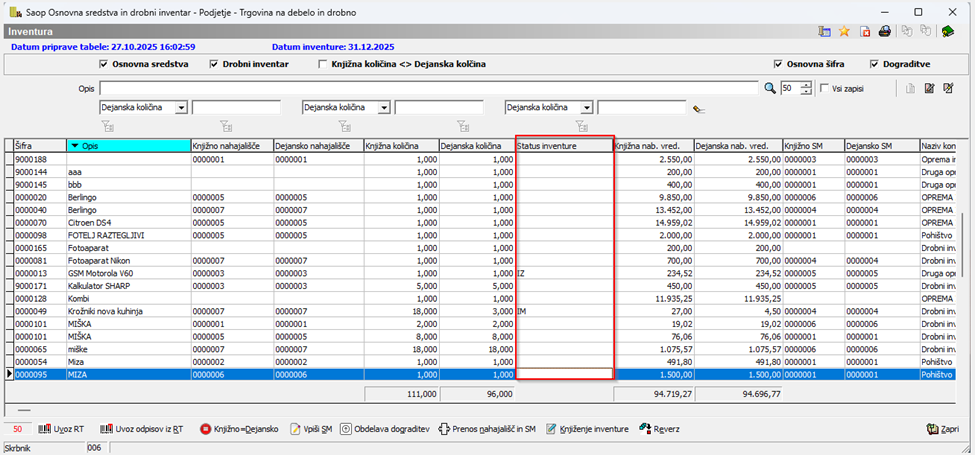975x455 pixels.
Task: Increase the record count stepper value
Action: tap(807, 85)
